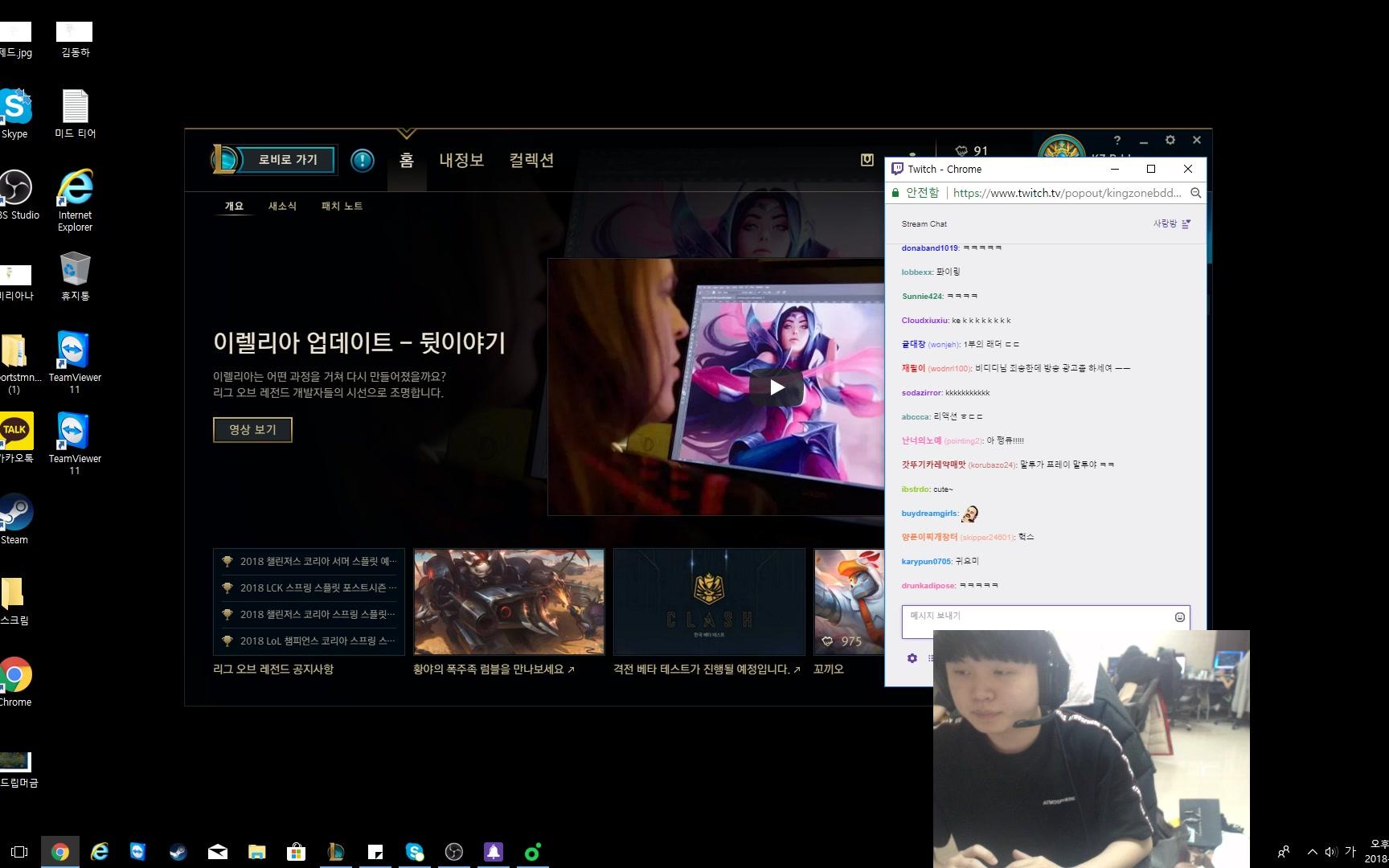
Task: Open Stream Chat settings via the gear icon
Action: (x=912, y=657)
